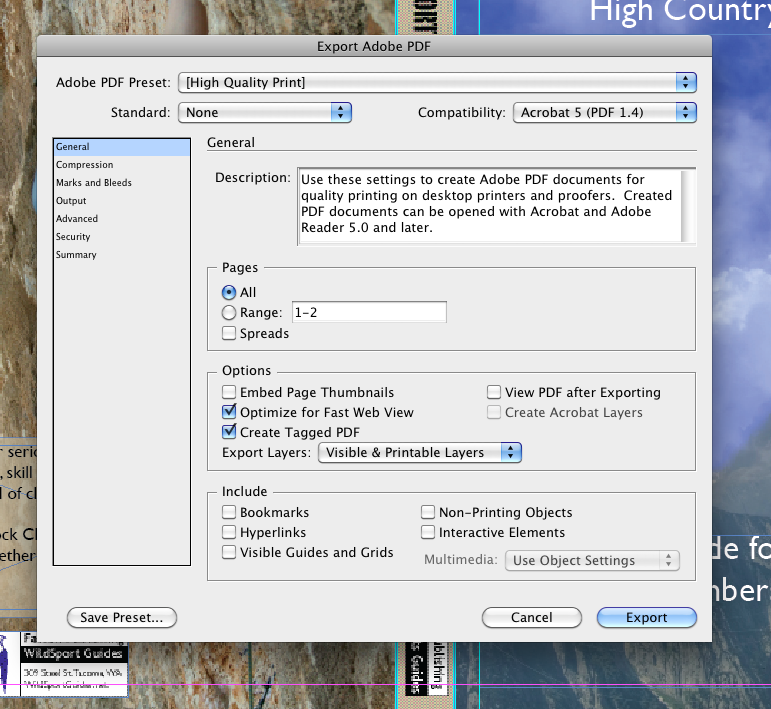Select the General category
This screenshot has height=709, width=771.
pyautogui.click(x=121, y=147)
